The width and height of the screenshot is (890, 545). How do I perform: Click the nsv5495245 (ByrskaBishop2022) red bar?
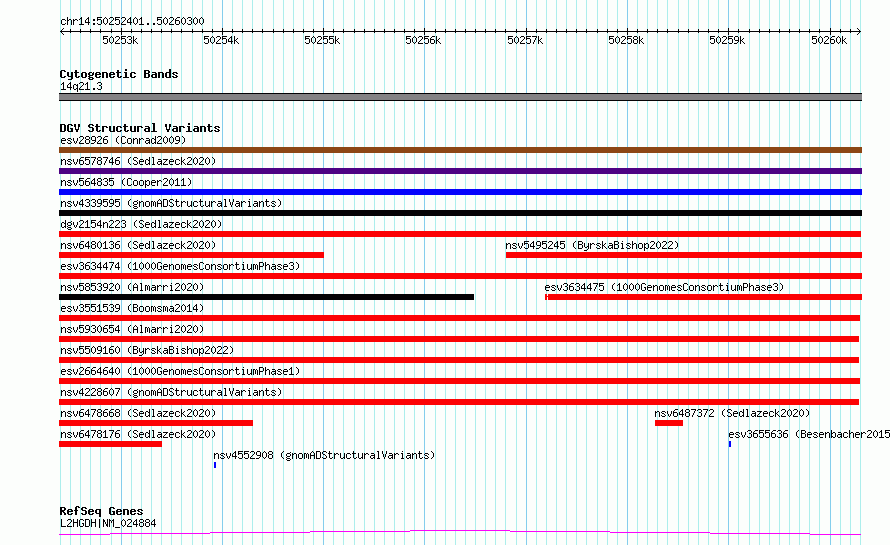pos(684,255)
